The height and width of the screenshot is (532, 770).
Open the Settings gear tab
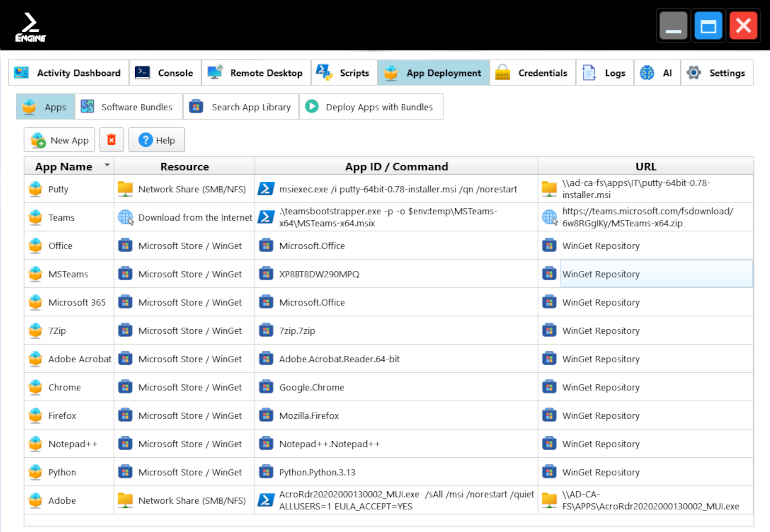717,73
